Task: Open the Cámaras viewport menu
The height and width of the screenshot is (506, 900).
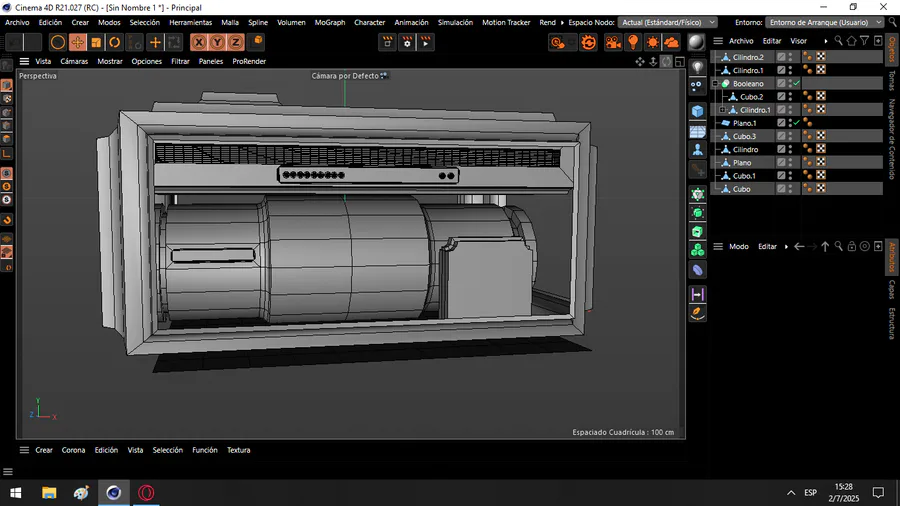Action: pyautogui.click(x=74, y=61)
